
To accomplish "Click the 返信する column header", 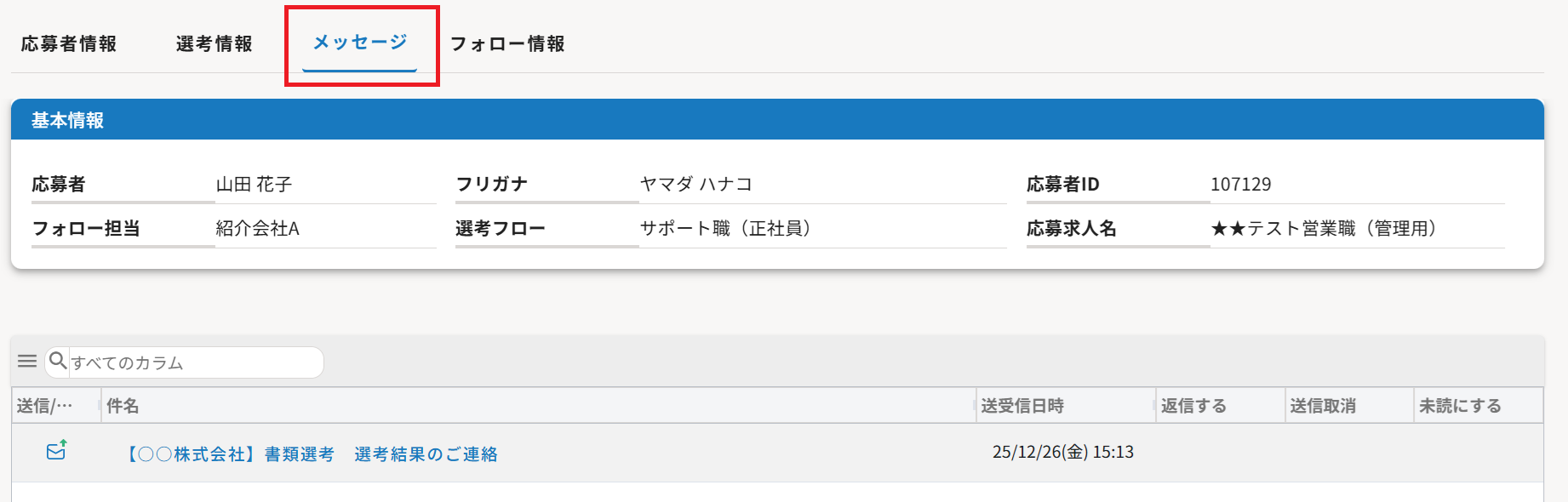I will [x=1193, y=406].
